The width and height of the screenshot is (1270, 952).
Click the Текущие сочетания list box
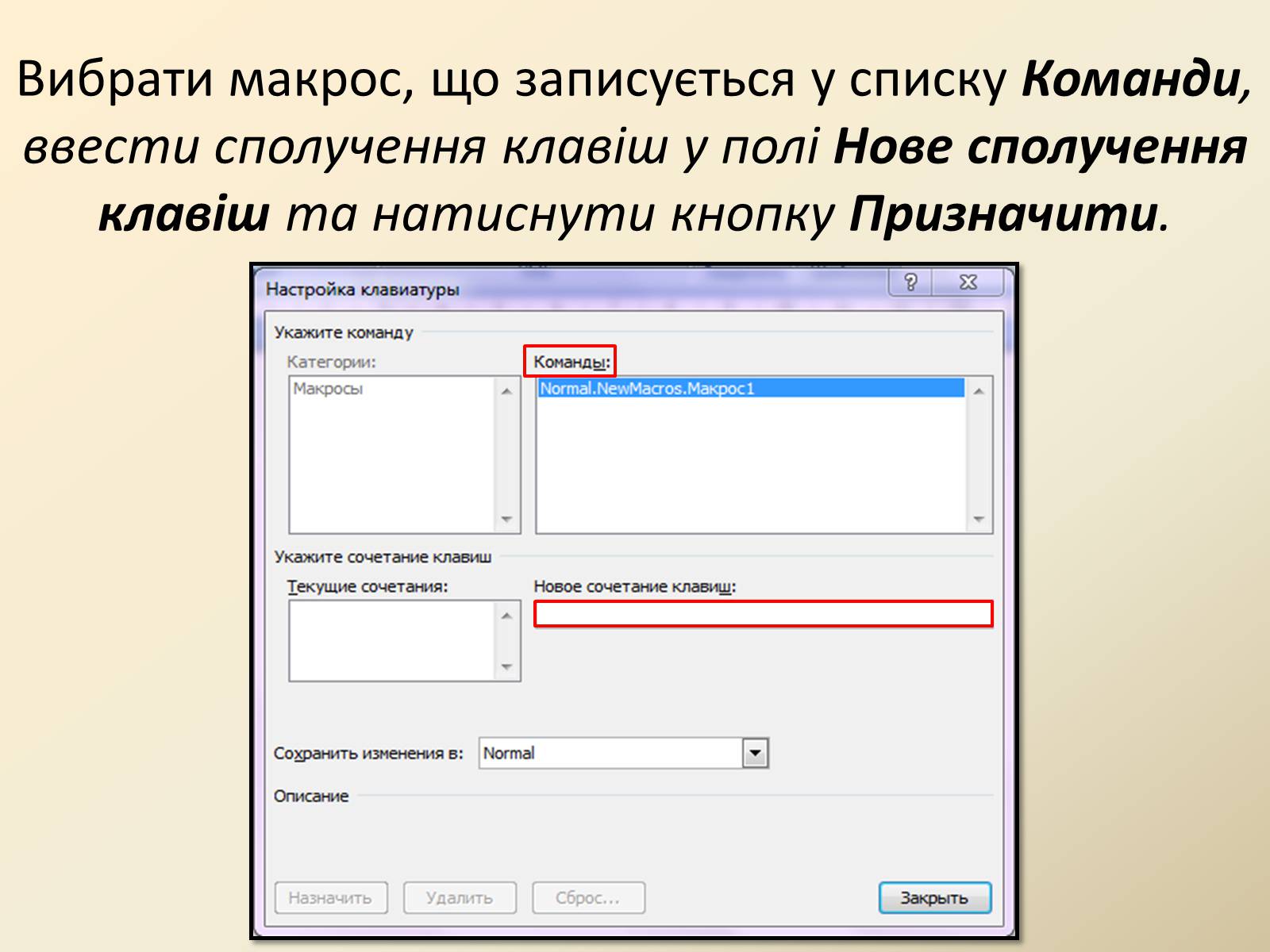pyautogui.click(x=405, y=641)
